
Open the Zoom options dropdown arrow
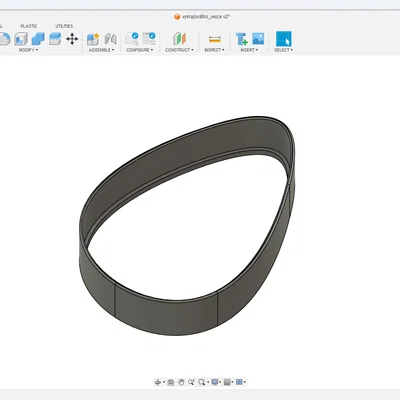tap(208, 382)
